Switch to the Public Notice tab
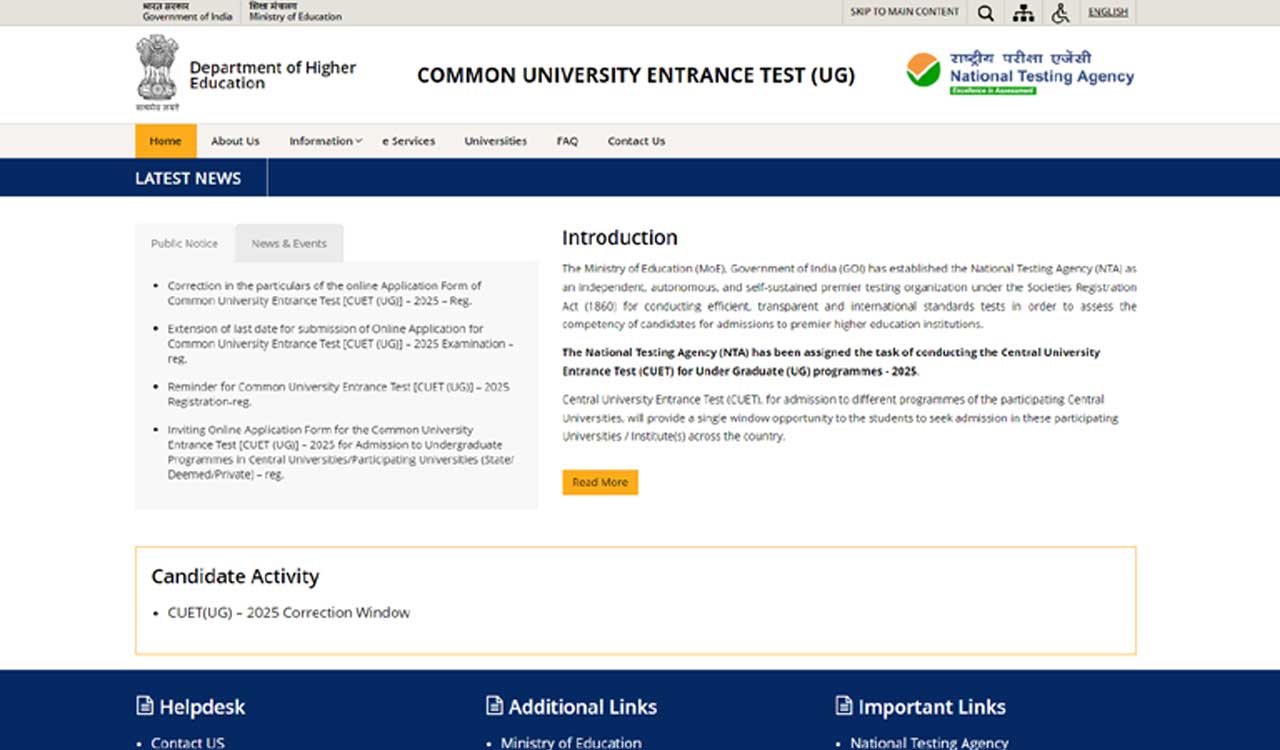Screen dimensions: 1280x750 pos(183,243)
